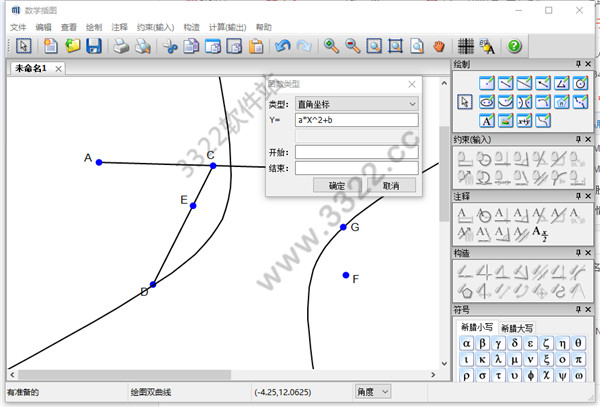Click the print icon in toolbar
The height and width of the screenshot is (407, 600).
coord(121,46)
